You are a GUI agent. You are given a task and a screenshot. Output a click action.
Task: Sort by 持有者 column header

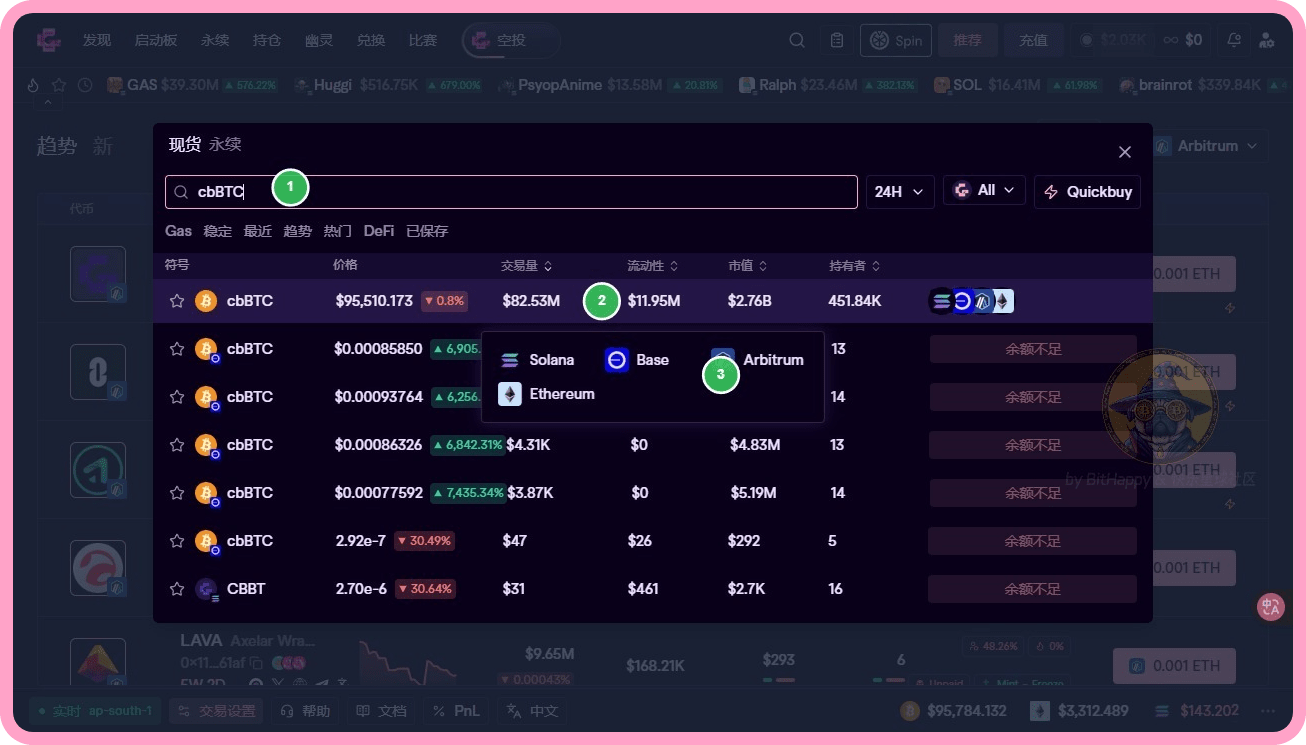(x=854, y=266)
